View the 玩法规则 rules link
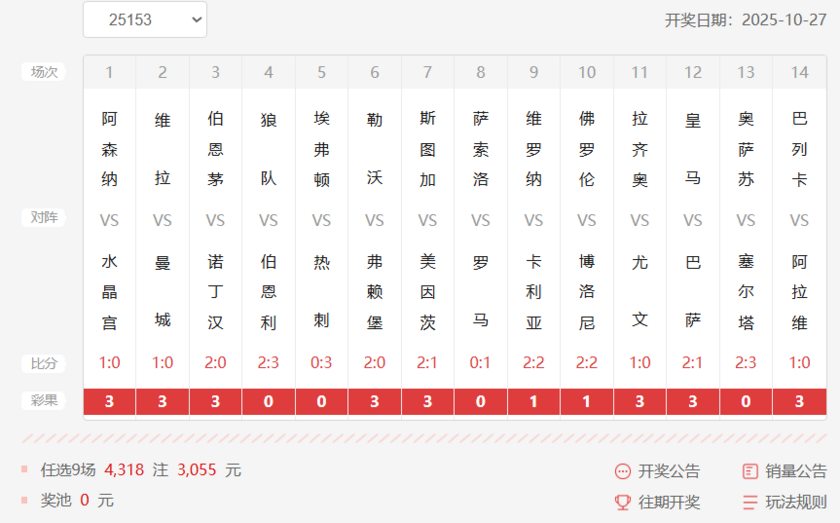 pyautogui.click(x=796, y=502)
